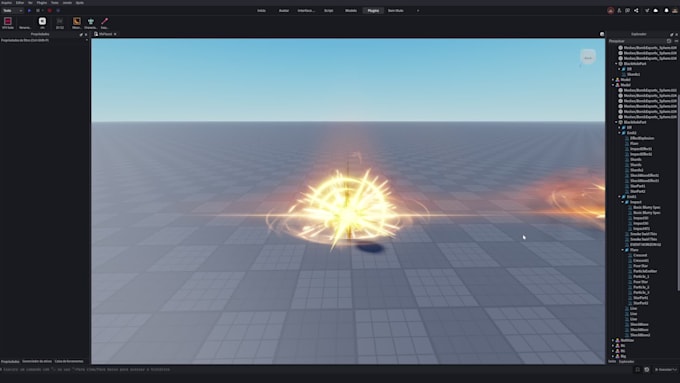
Task: Collapse the Emit1 tree node
Action: click(620, 196)
